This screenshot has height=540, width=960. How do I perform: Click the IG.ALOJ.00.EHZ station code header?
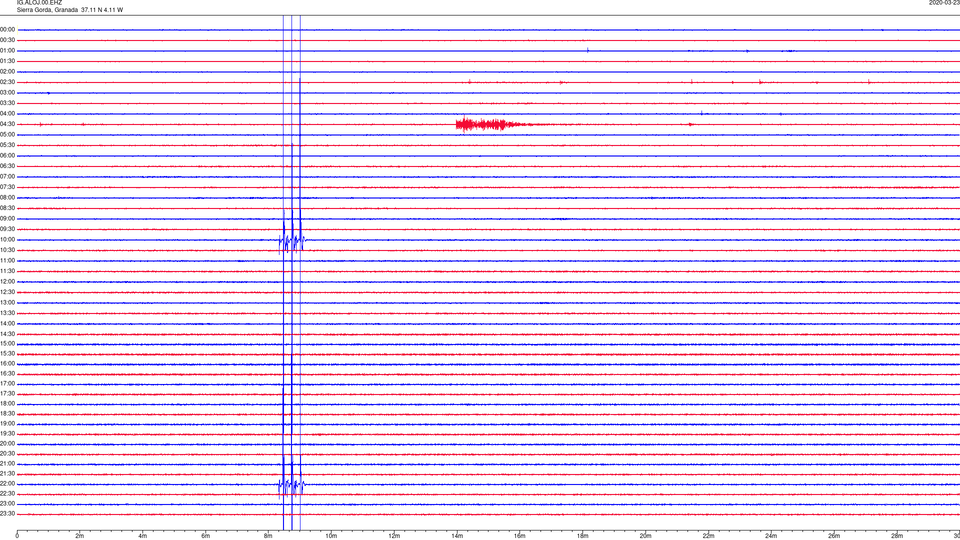tap(39, 2)
